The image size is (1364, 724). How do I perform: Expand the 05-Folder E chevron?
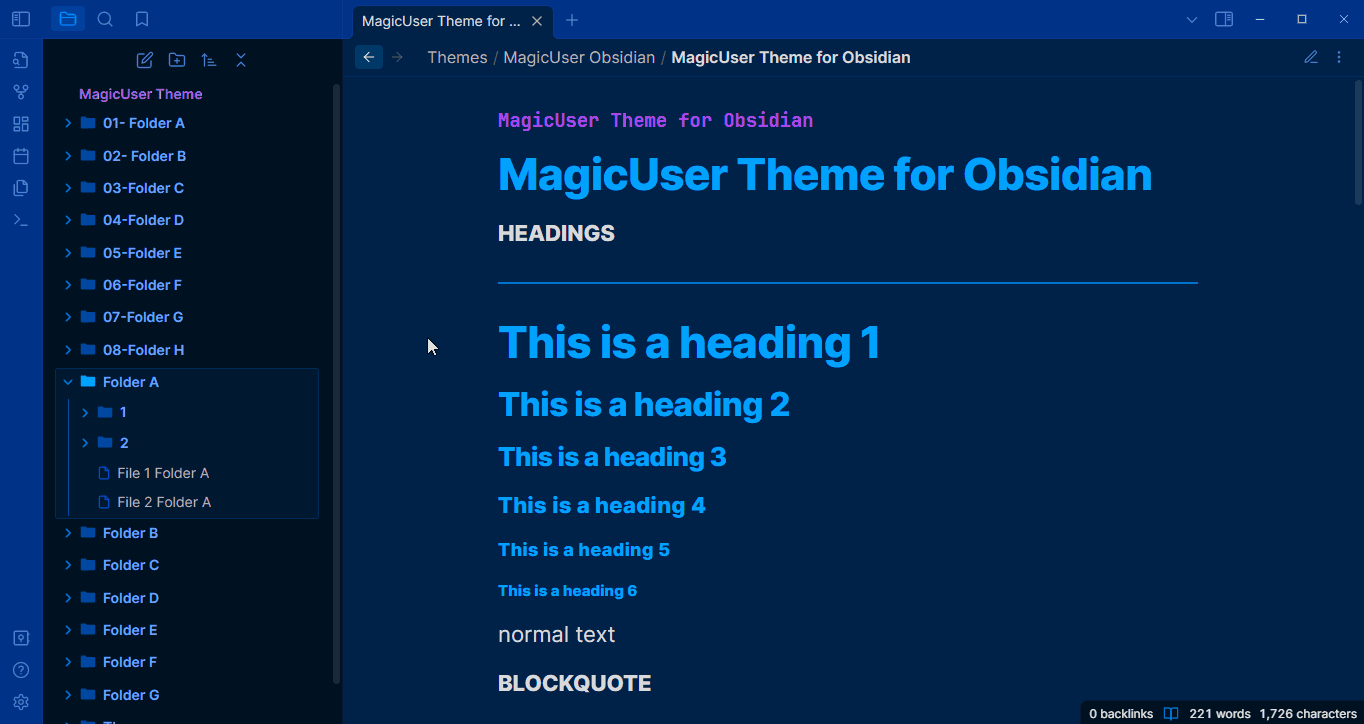pos(68,253)
